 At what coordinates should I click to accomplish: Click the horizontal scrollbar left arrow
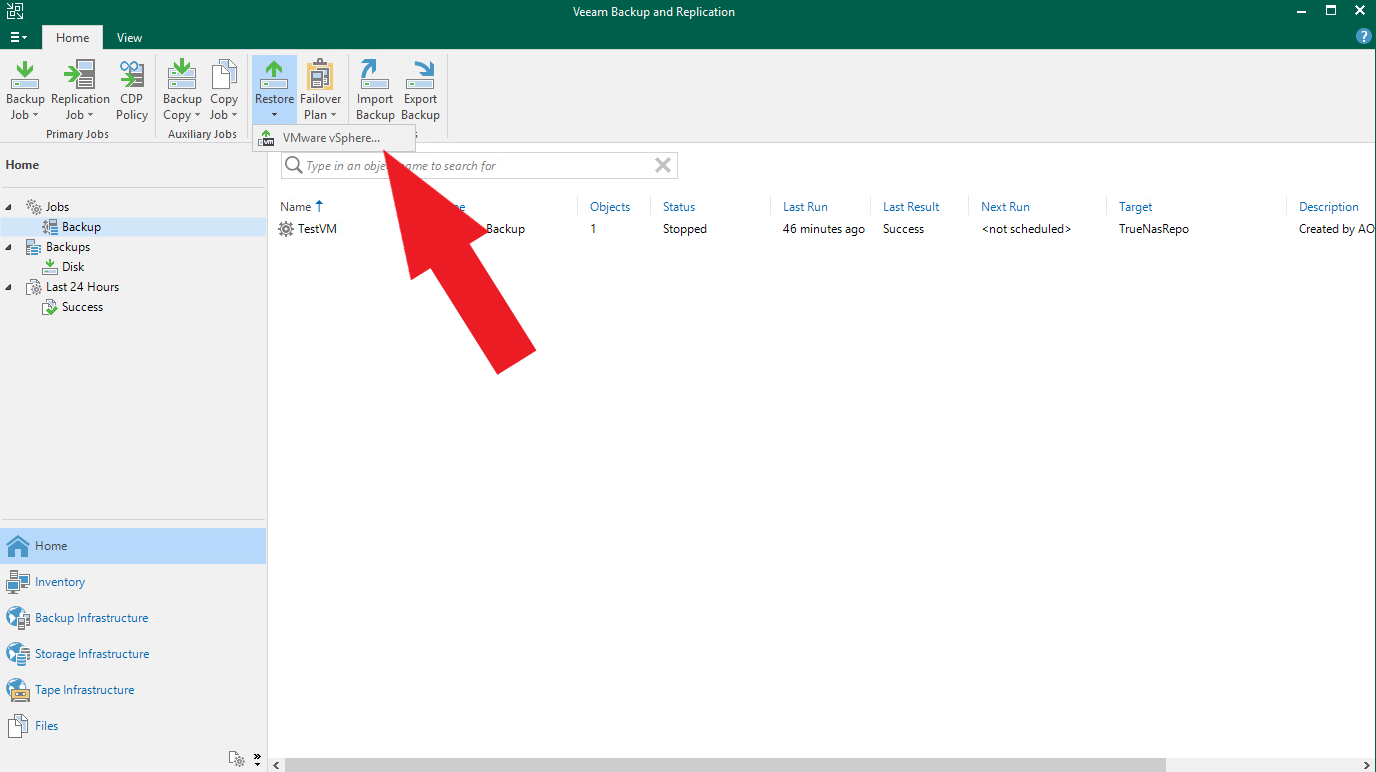click(x=275, y=764)
